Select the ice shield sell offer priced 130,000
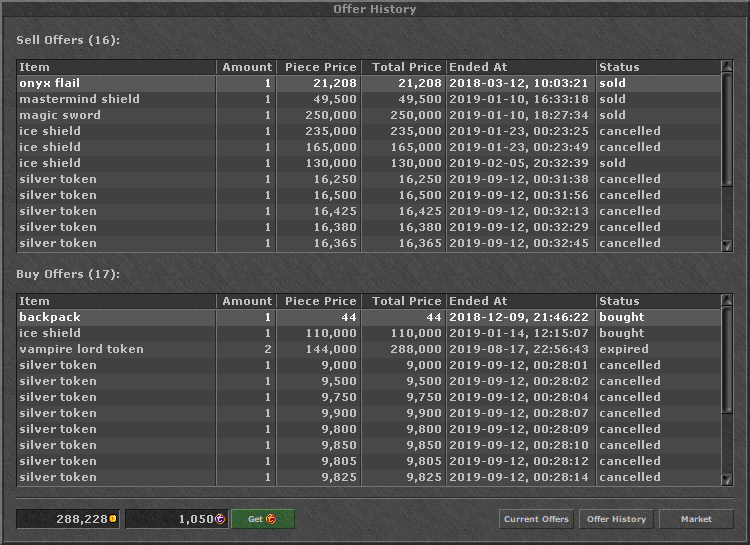Viewport: 750px width, 545px height. point(369,163)
